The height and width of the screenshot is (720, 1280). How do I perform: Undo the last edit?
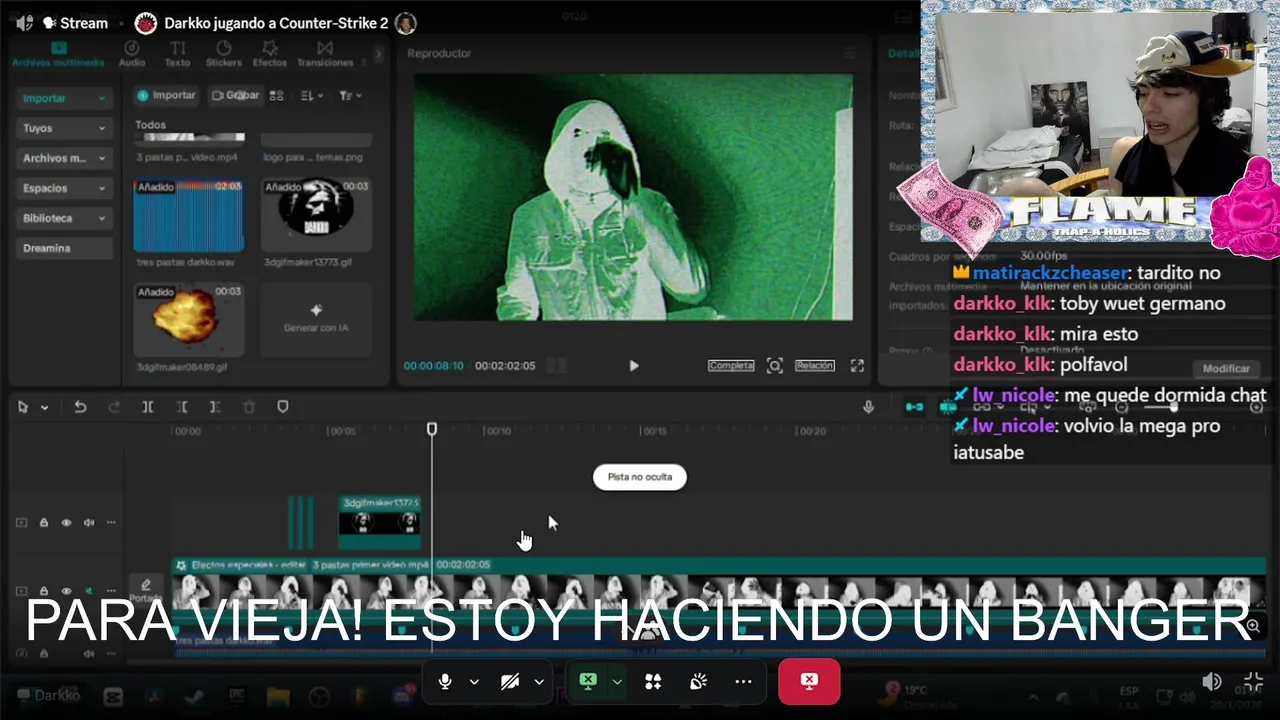click(x=80, y=407)
